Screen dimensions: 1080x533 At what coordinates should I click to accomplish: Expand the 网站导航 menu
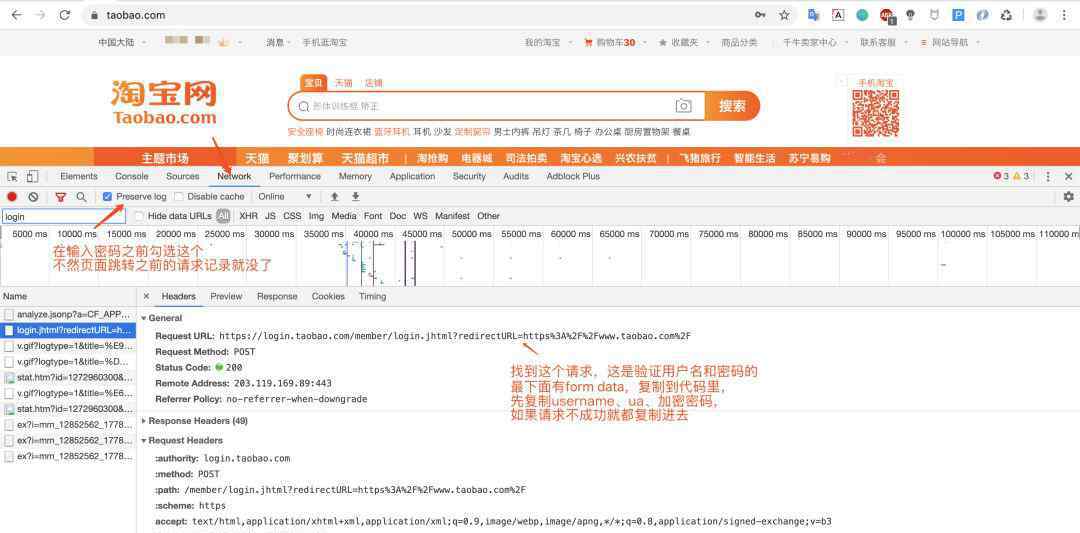point(950,43)
